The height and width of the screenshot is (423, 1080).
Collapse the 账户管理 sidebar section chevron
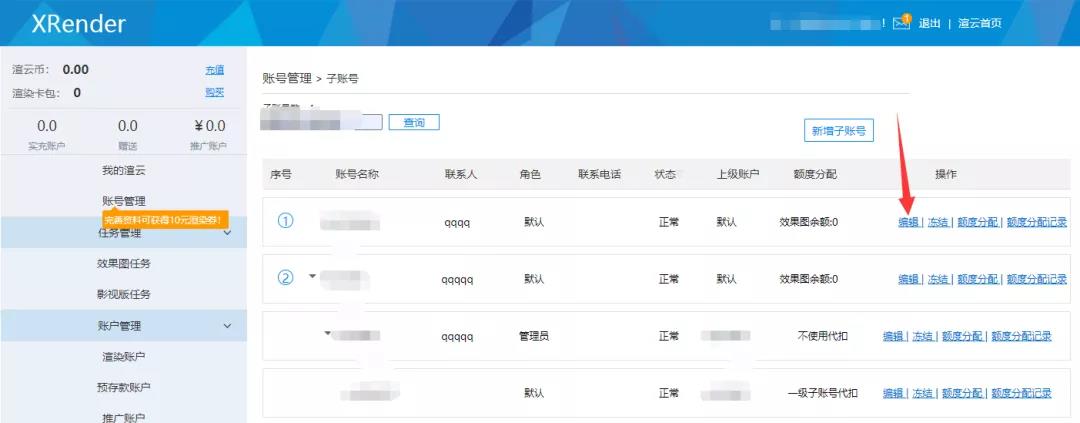(x=227, y=326)
